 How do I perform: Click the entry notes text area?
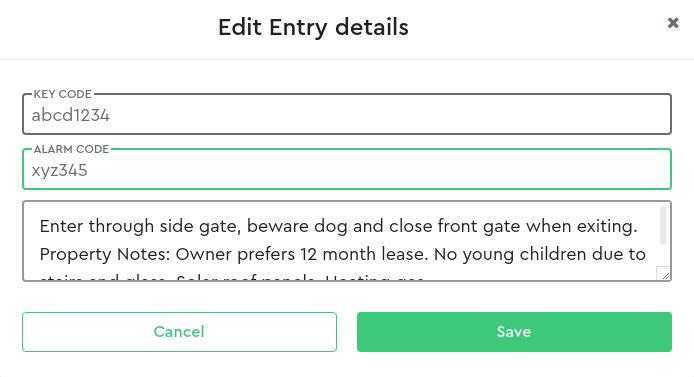click(x=347, y=241)
